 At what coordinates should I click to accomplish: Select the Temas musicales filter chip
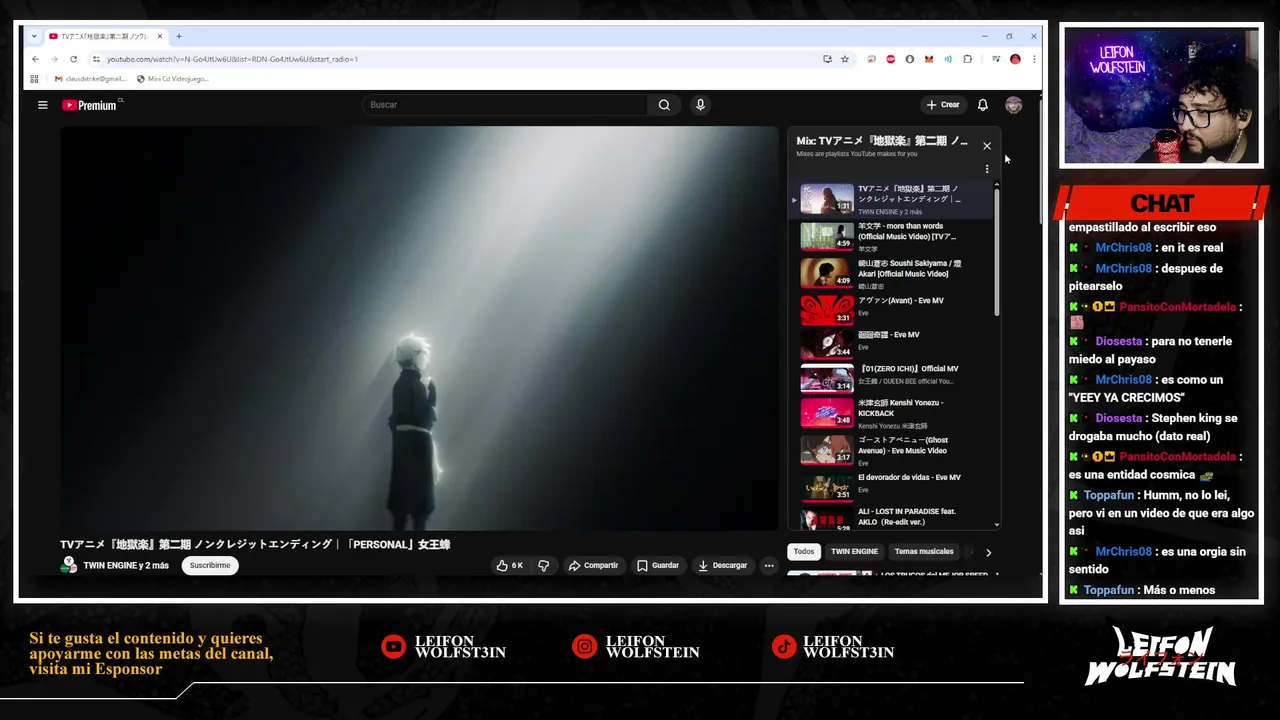[x=924, y=551]
